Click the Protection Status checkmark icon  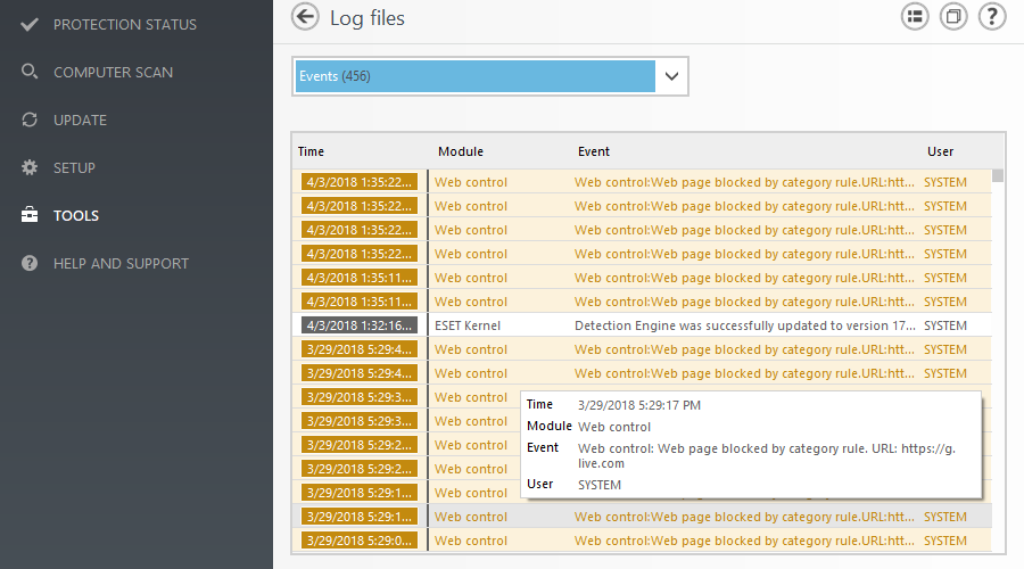(30, 24)
